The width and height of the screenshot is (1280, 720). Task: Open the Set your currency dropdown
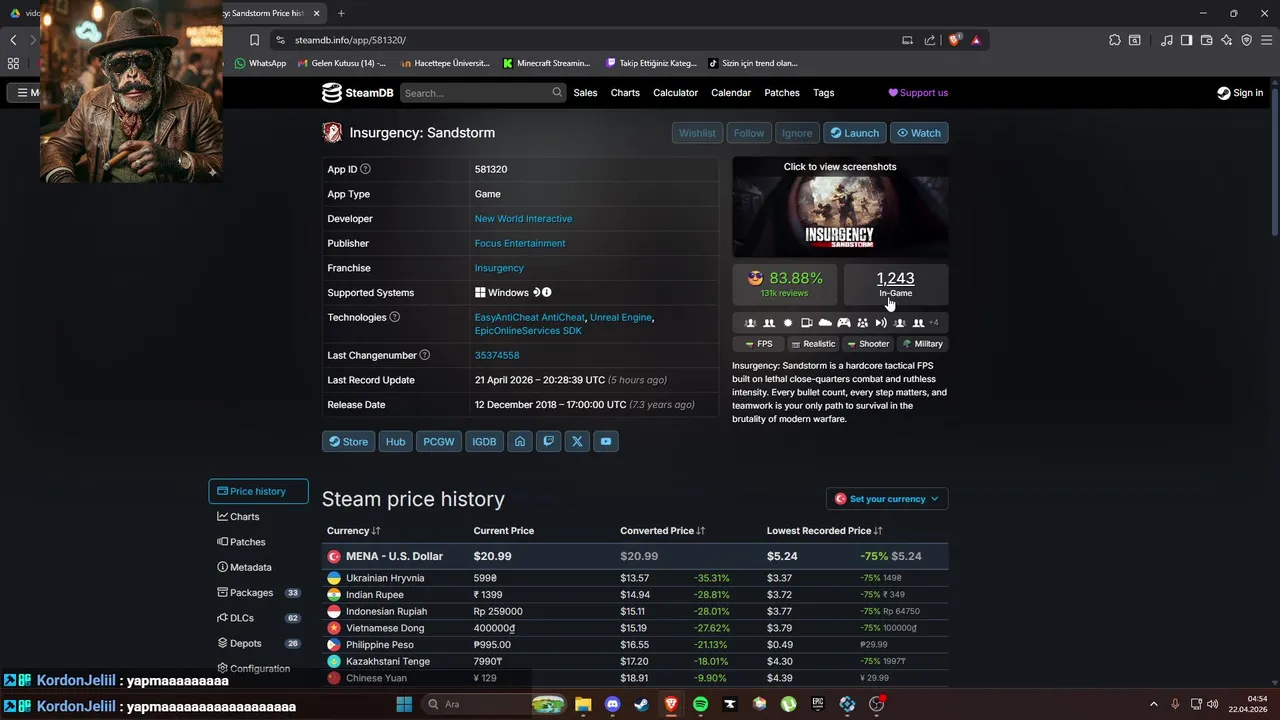(x=887, y=499)
